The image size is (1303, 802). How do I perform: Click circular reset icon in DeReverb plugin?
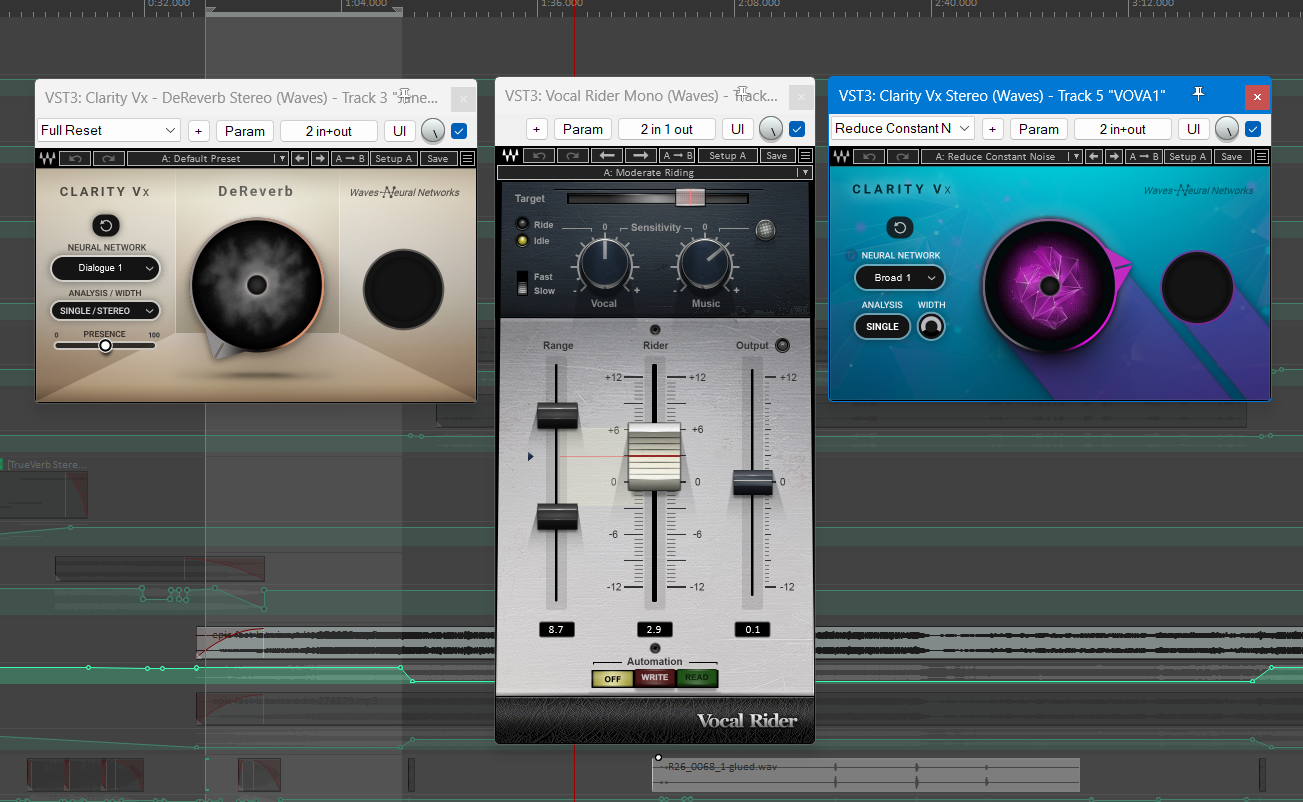coord(106,225)
